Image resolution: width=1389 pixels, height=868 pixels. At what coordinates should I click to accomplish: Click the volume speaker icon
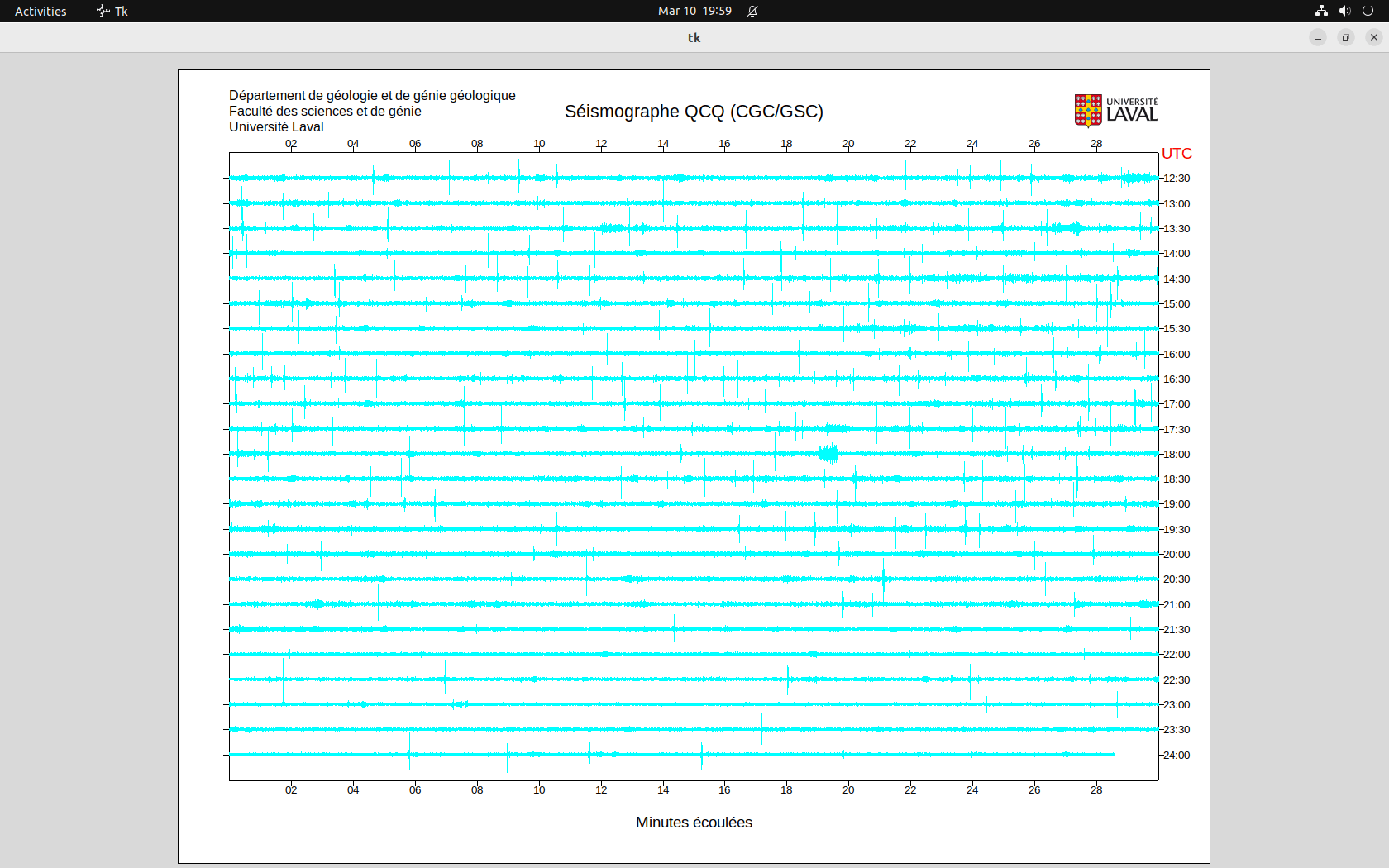(x=1344, y=11)
